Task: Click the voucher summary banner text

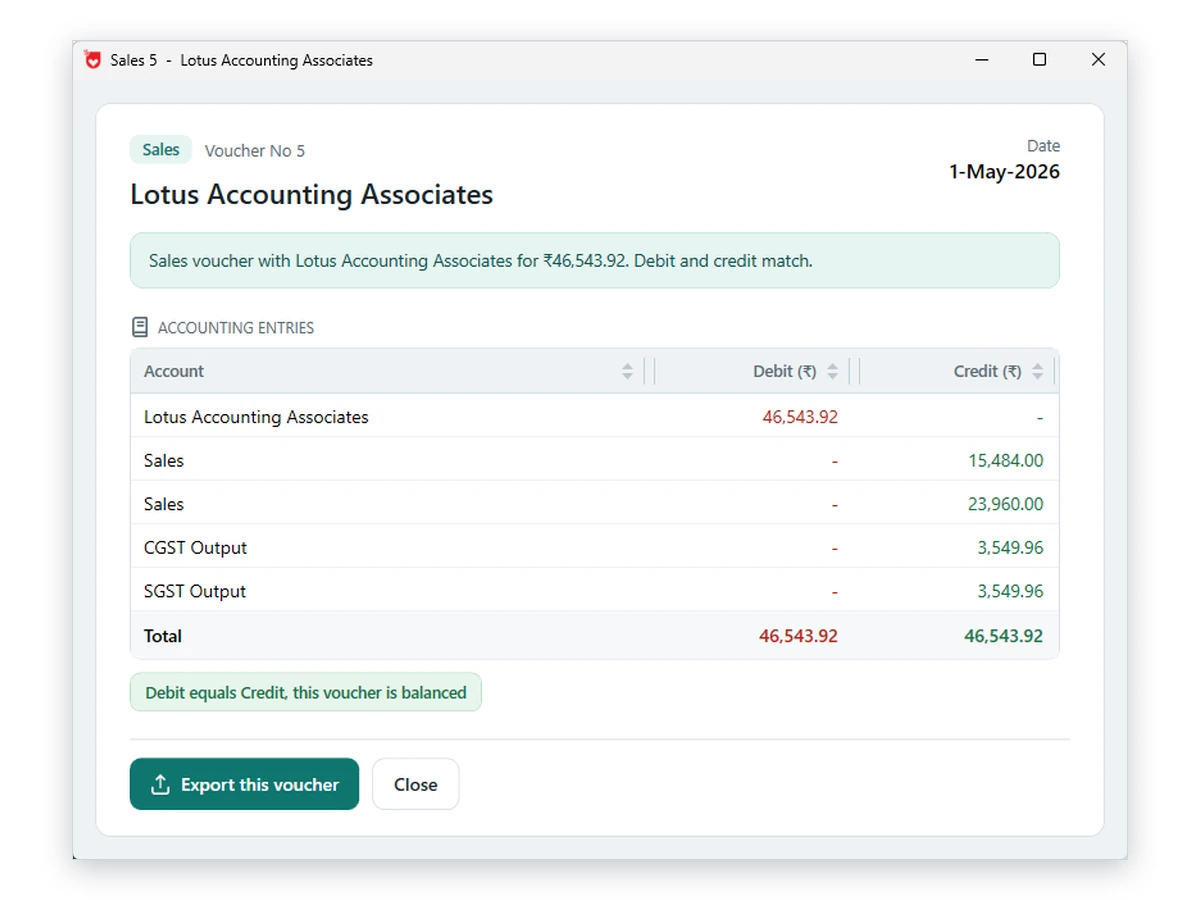Action: 480,261
